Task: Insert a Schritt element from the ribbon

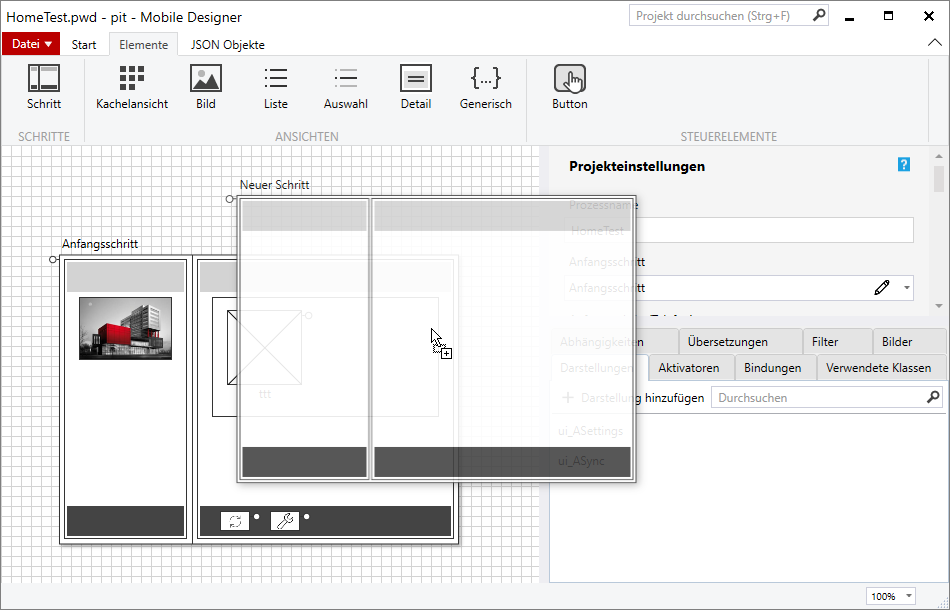Action: pyautogui.click(x=44, y=87)
